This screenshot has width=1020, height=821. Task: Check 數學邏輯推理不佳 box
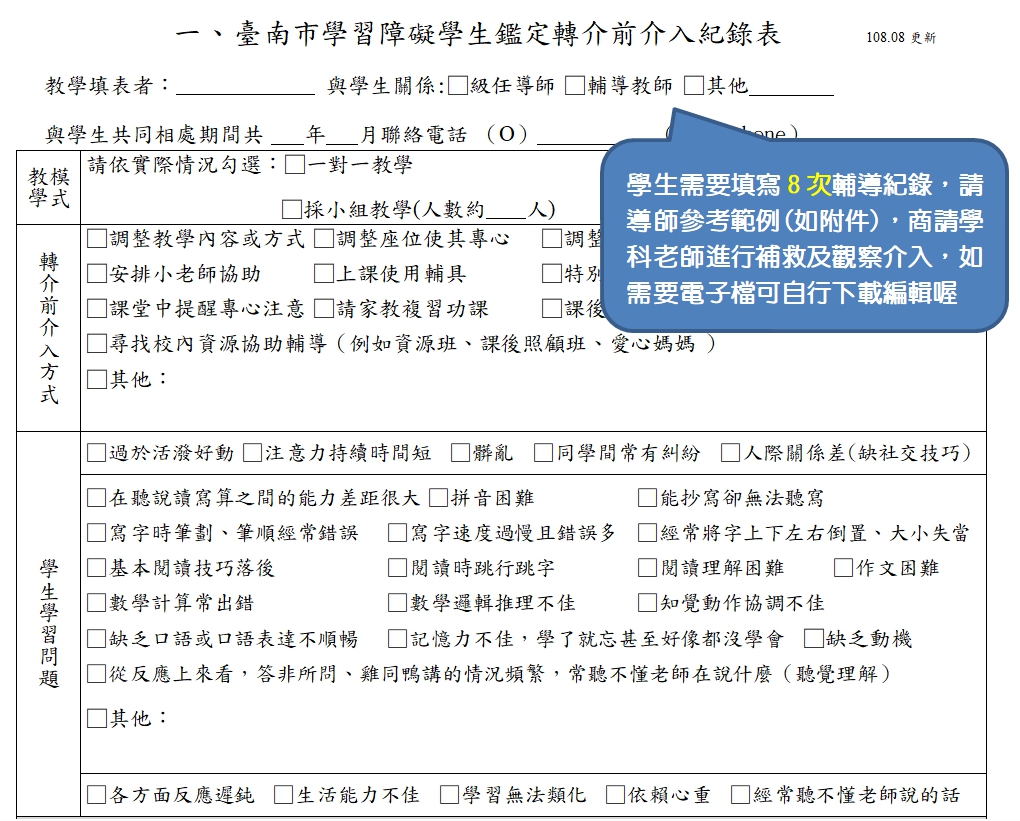pyautogui.click(x=397, y=603)
